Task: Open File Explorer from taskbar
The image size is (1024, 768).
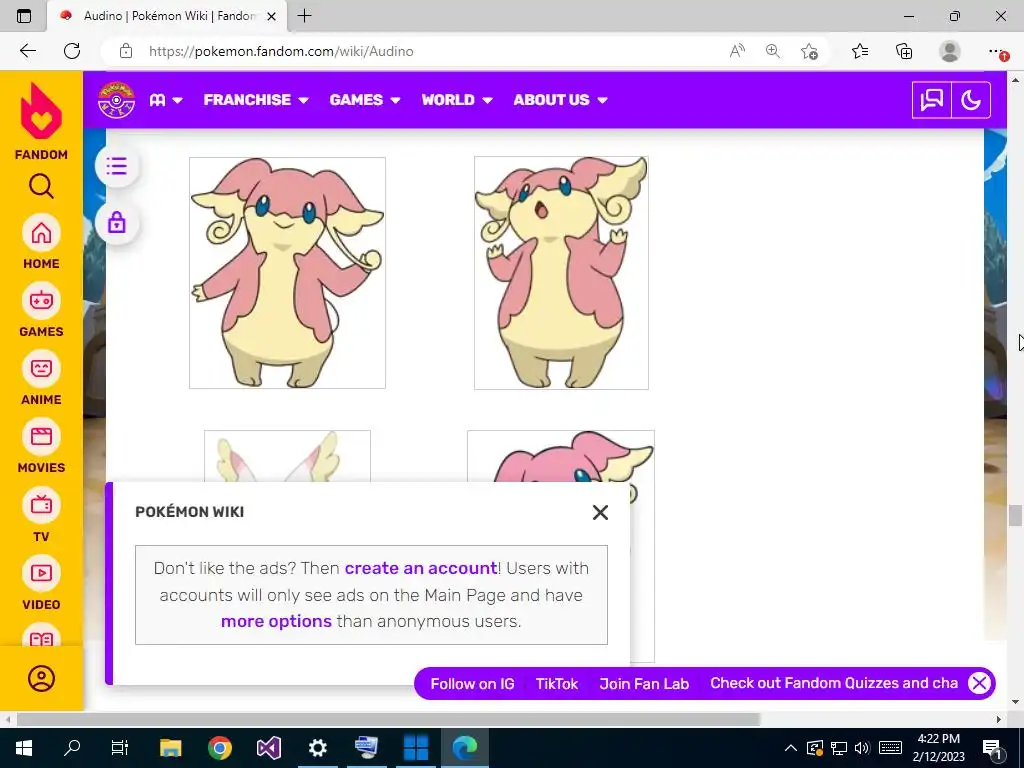Action: (x=170, y=748)
